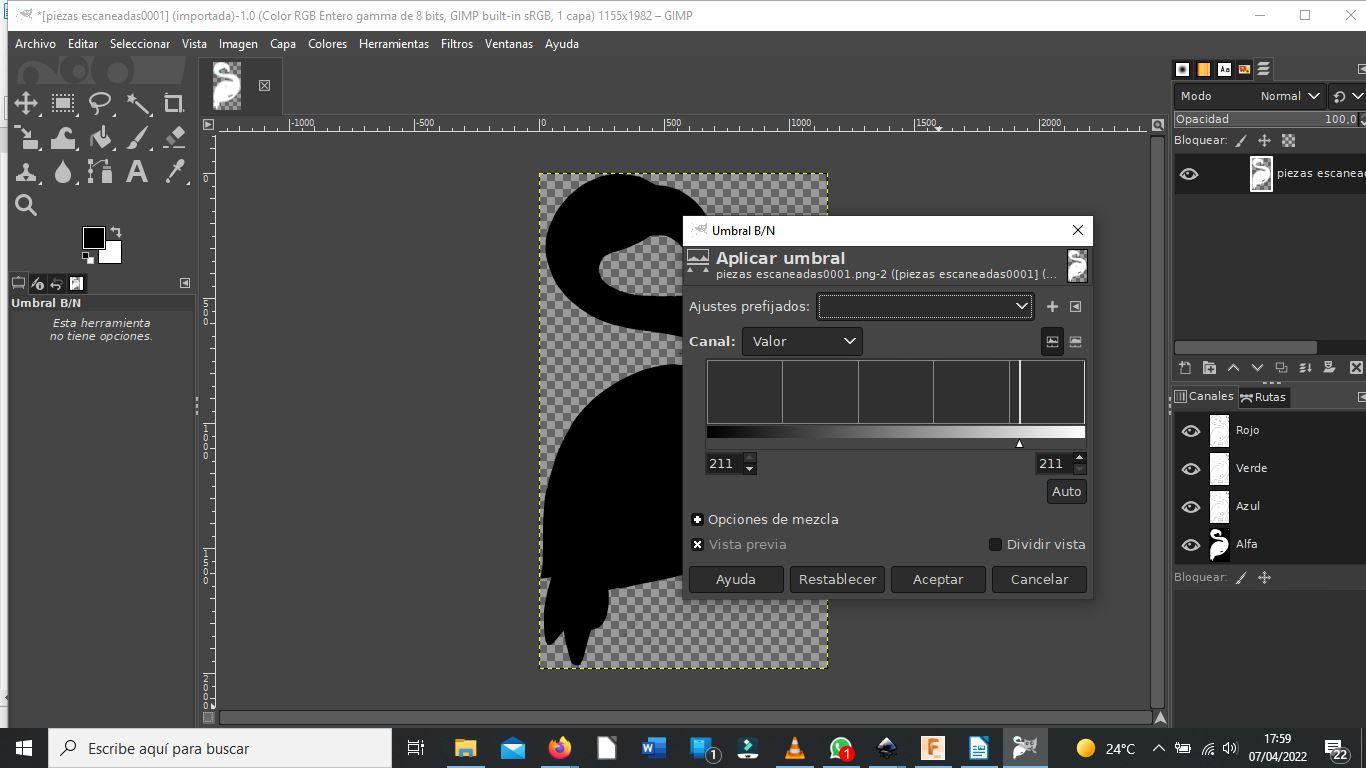Screen dimensions: 1366x768
Task: Select the Color Picker eyedropper tool
Action: pyautogui.click(x=175, y=171)
